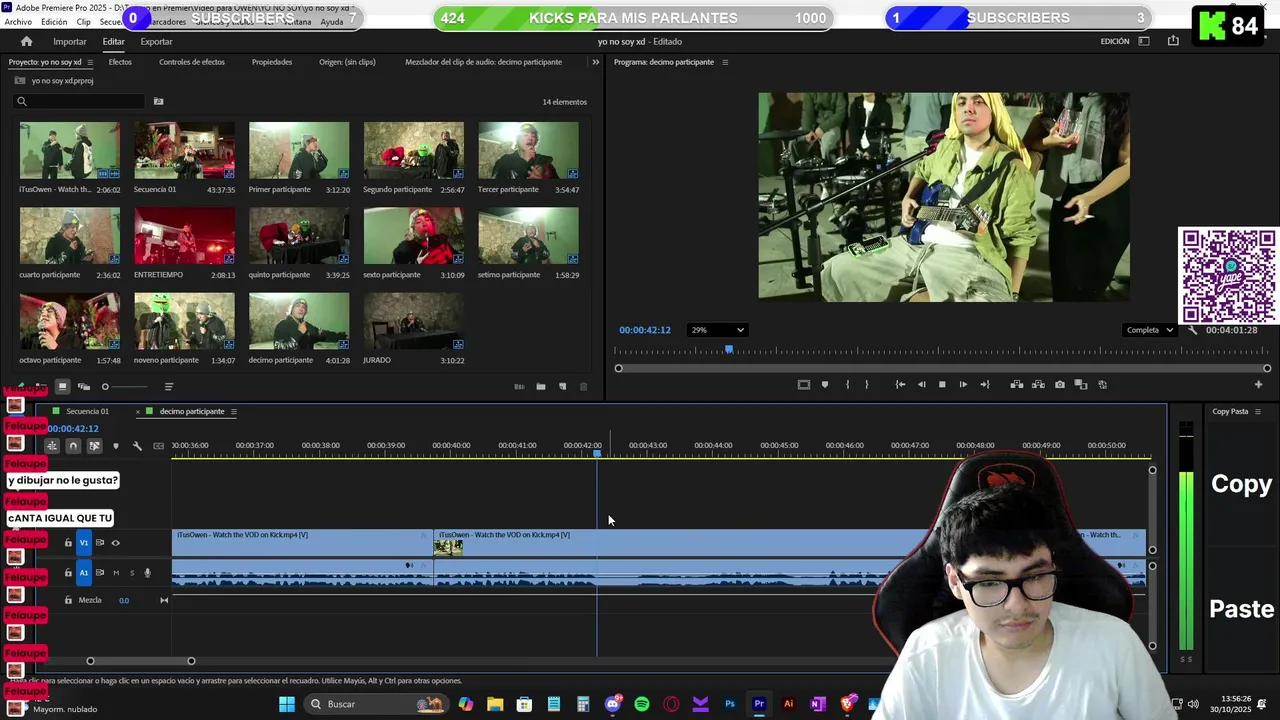Screen dimensions: 1280x720
Task: Toggle safe margins in Program monitor
Action: point(803,384)
